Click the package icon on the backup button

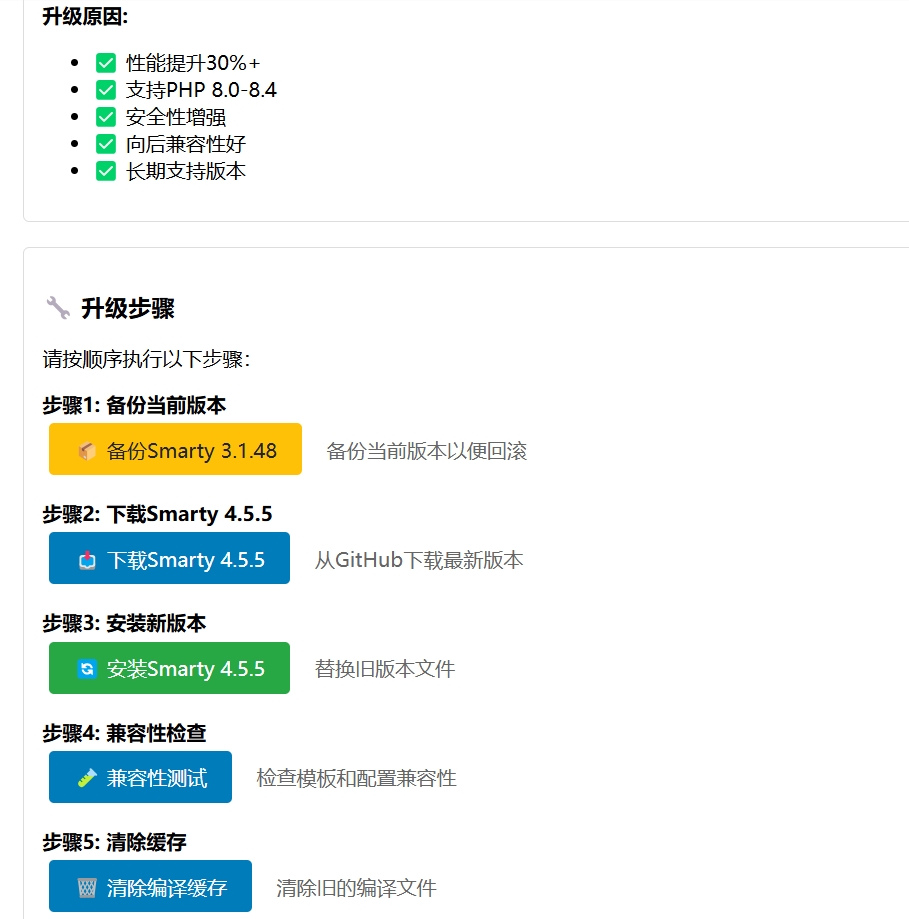tap(87, 451)
